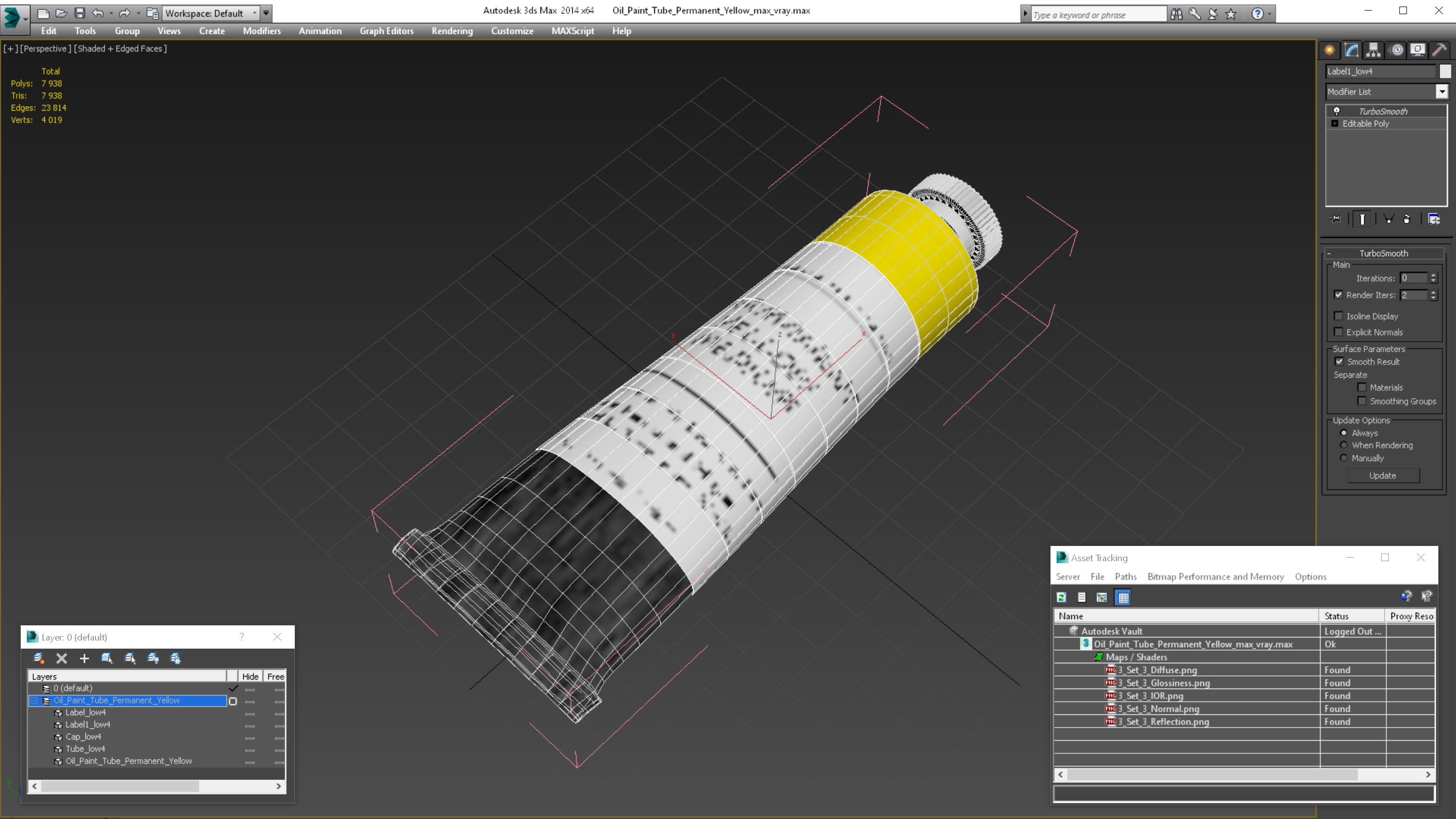Click Create New Layer icon in Layer dialog
Viewport: 1456px width, 819px height.
click(38, 658)
